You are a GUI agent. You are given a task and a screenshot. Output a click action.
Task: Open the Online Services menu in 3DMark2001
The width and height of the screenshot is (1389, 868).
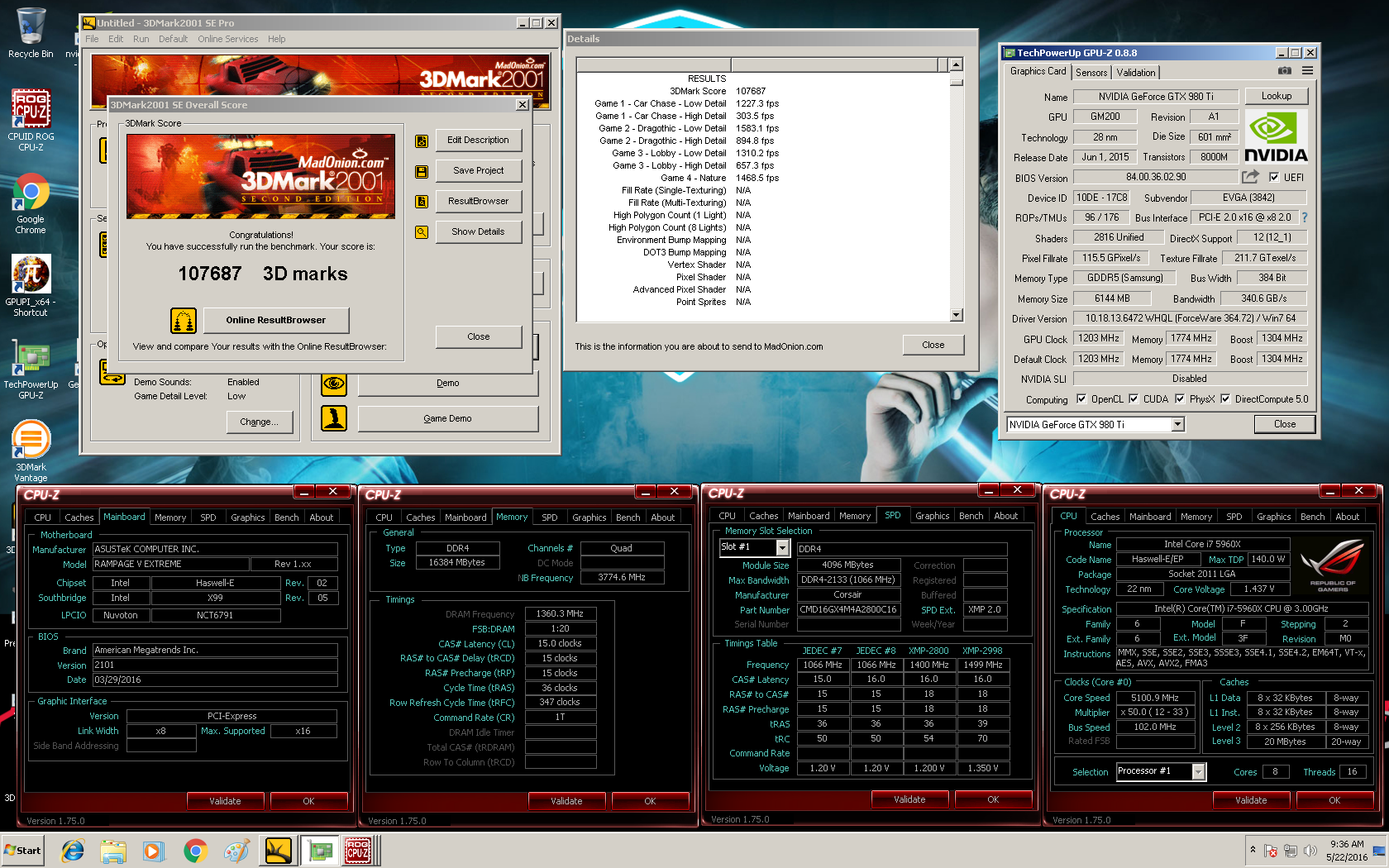(x=228, y=39)
